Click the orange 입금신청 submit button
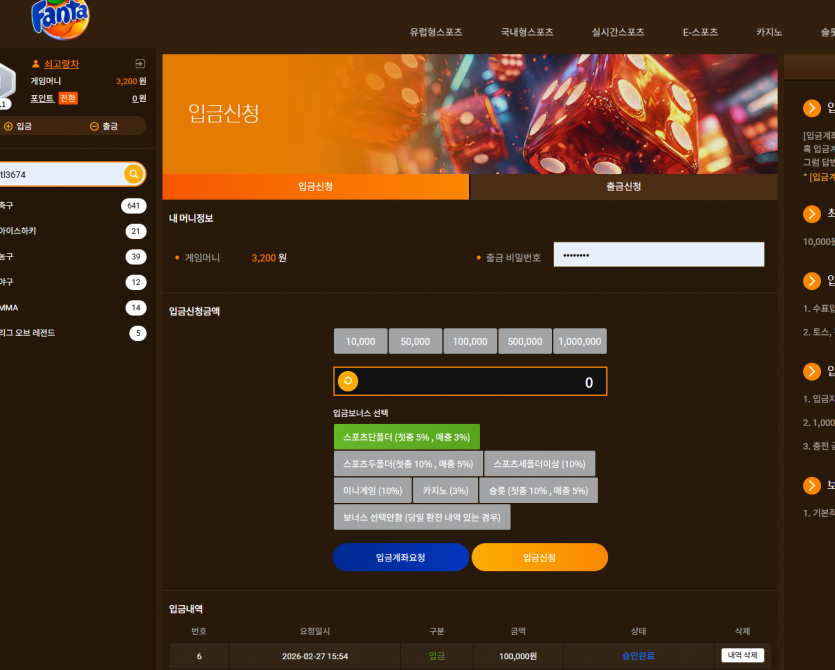The image size is (835, 670). pos(539,558)
